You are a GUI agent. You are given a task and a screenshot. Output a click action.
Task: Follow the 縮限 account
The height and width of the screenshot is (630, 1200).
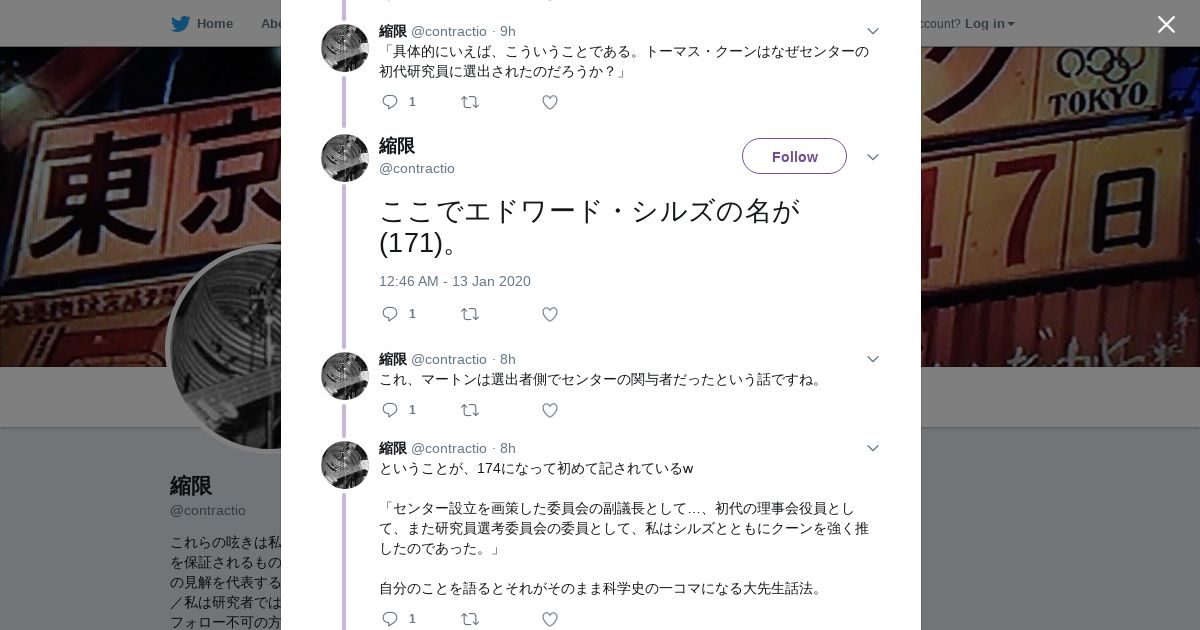[x=794, y=156]
